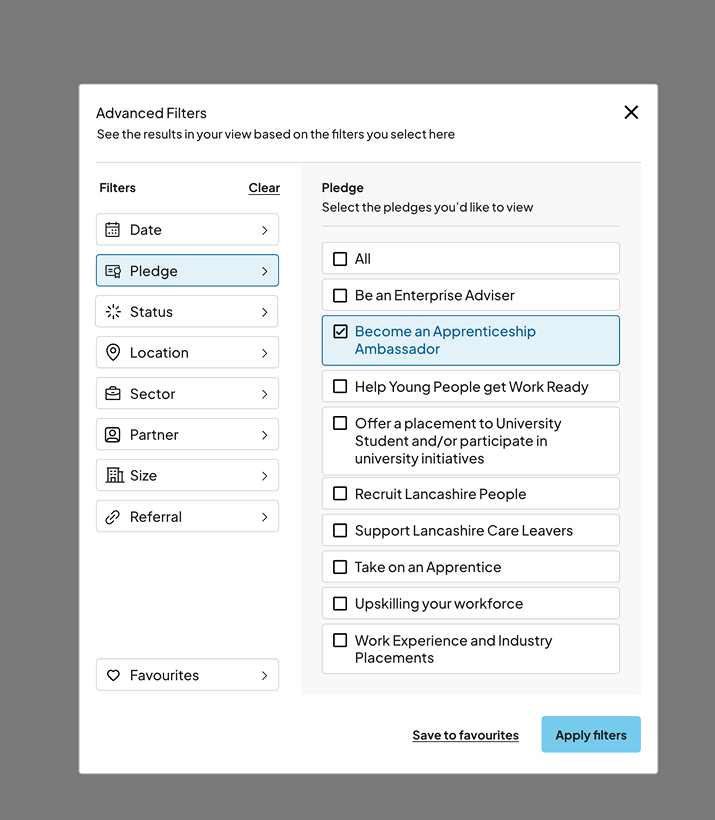This screenshot has width=715, height=820.
Task: Expand the Favourites chevron arrow
Action: tap(264, 675)
